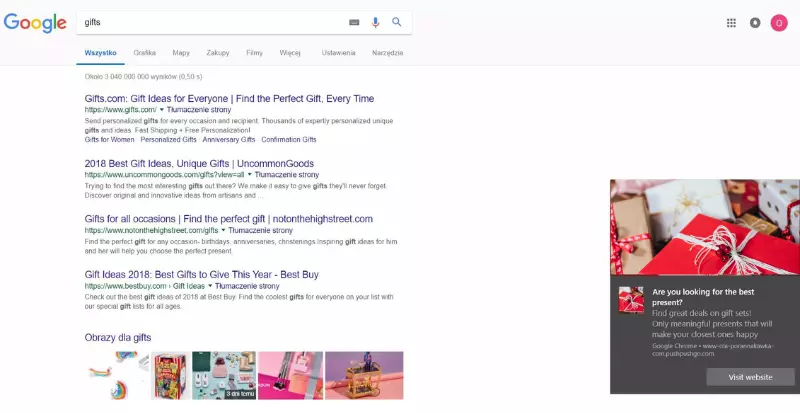The image size is (800, 413).
Task: Open the on-screen keyboard icon
Action: (354, 22)
